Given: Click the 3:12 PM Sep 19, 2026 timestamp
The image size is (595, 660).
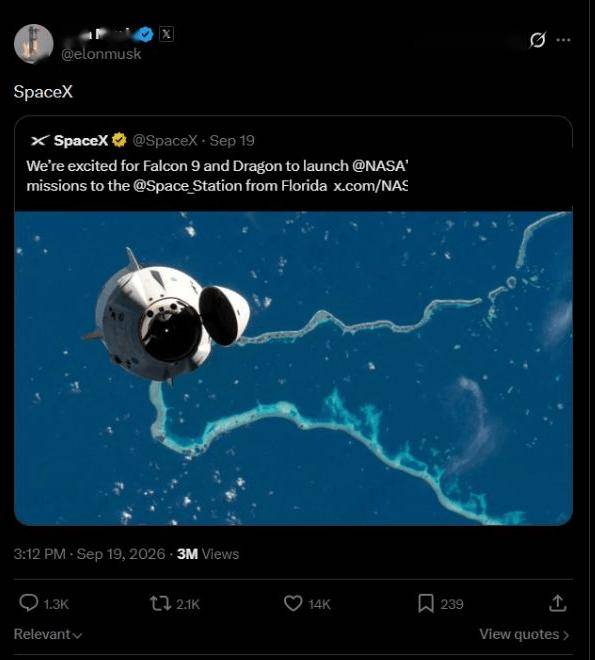Looking at the screenshot, I should pos(89,554).
